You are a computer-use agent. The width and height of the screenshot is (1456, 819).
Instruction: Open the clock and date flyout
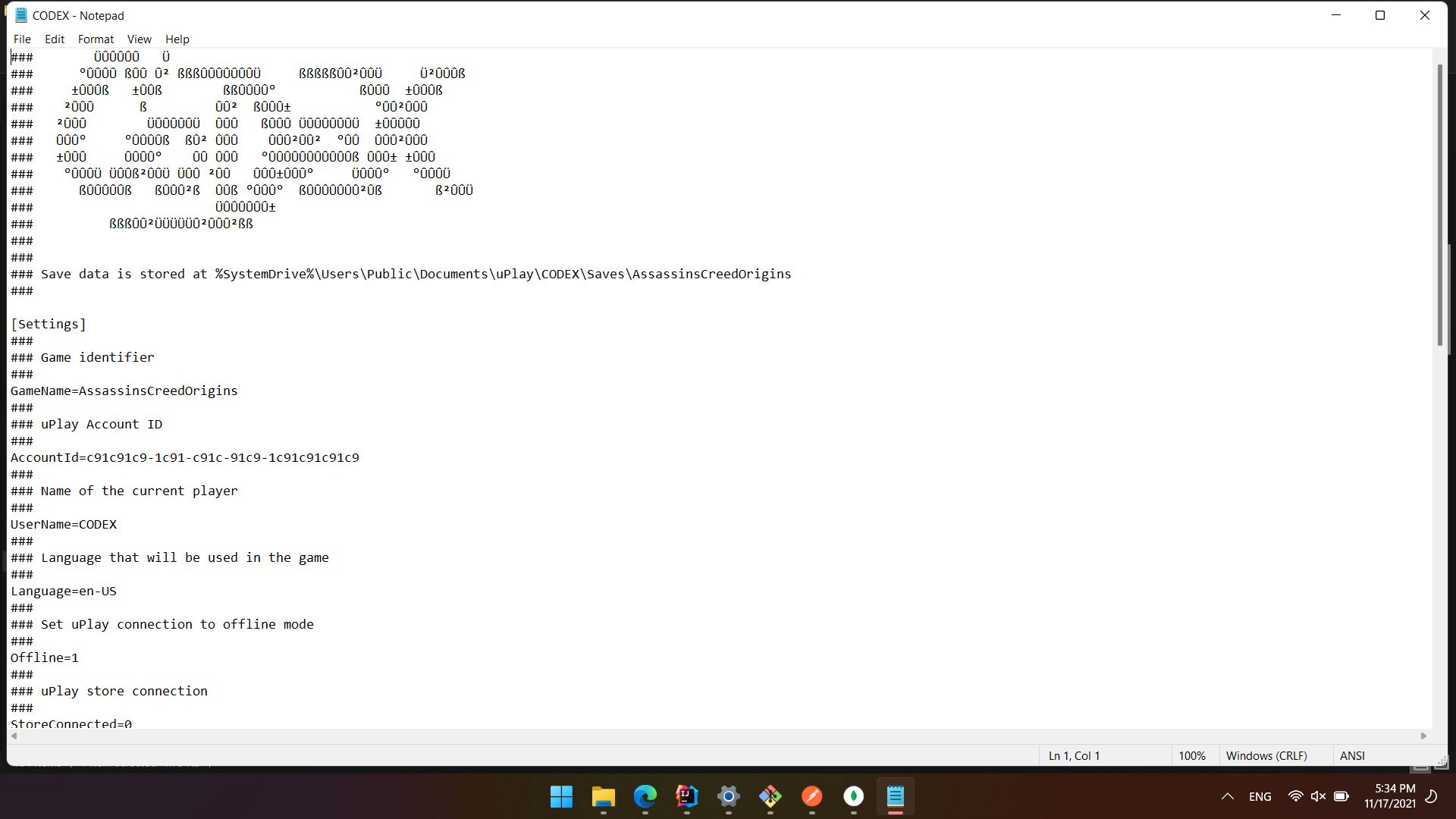point(1389,796)
